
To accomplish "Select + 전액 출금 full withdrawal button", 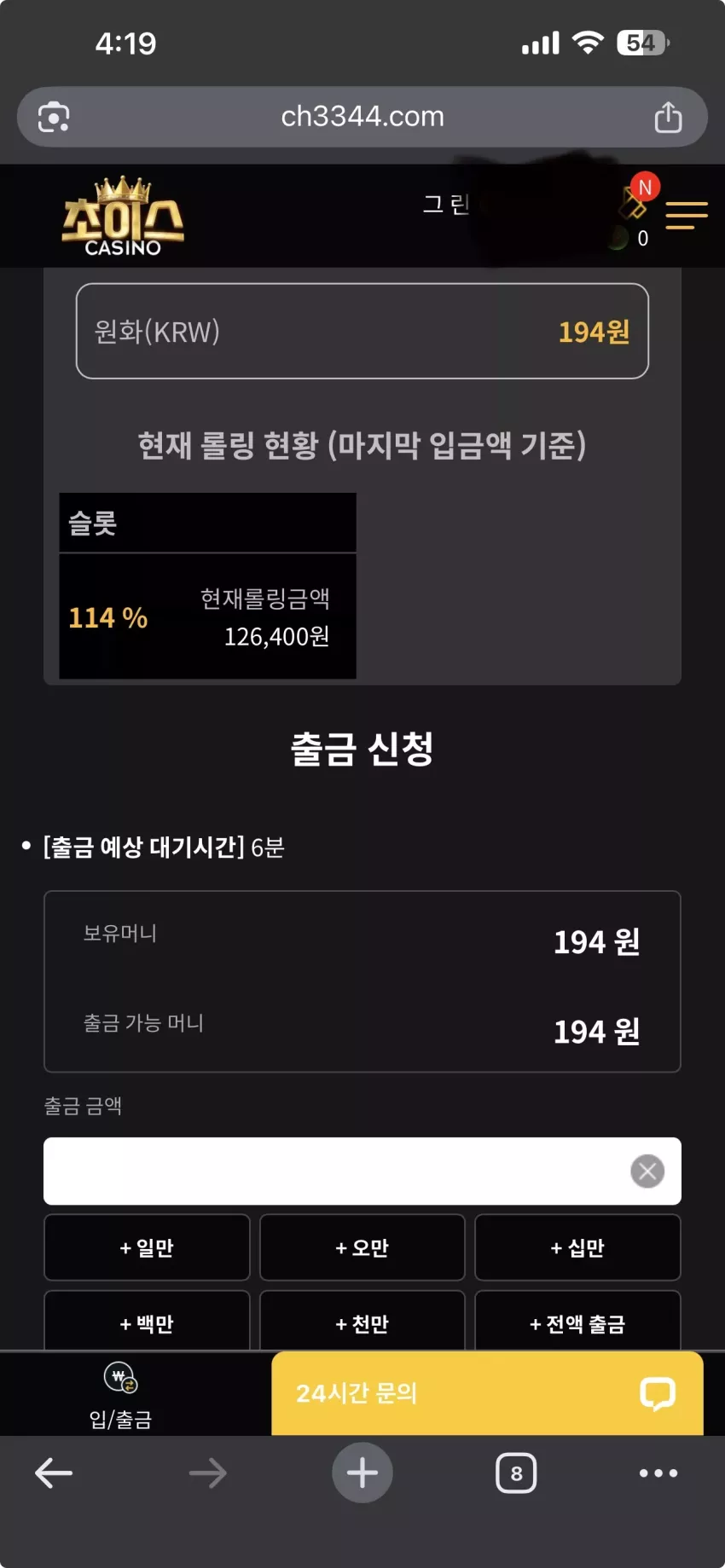I will [x=577, y=1322].
